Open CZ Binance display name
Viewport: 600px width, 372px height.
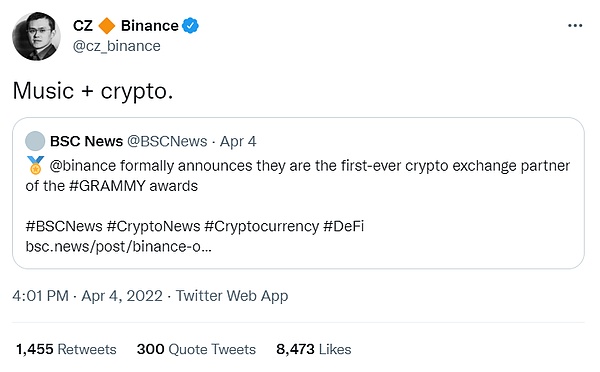126,26
